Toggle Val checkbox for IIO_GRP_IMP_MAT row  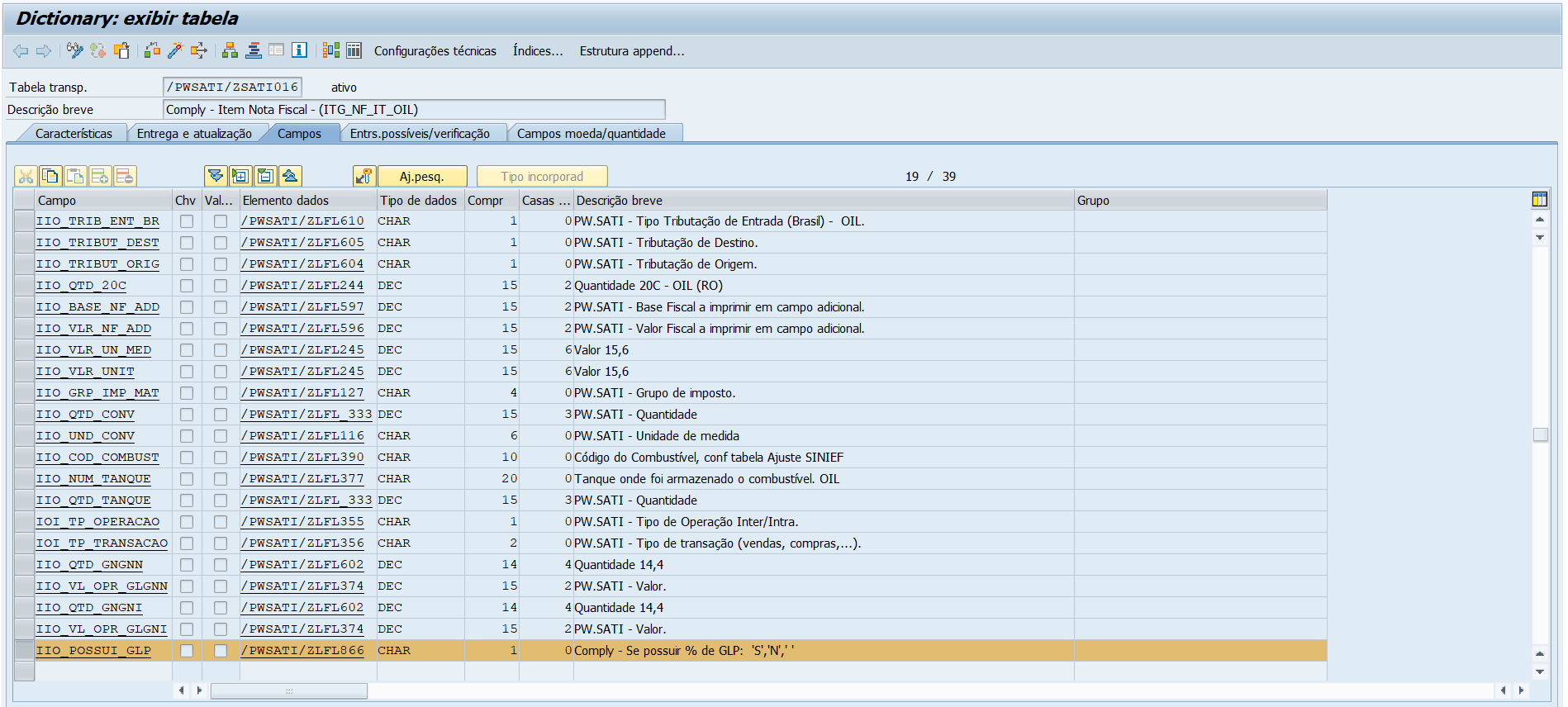coord(220,393)
